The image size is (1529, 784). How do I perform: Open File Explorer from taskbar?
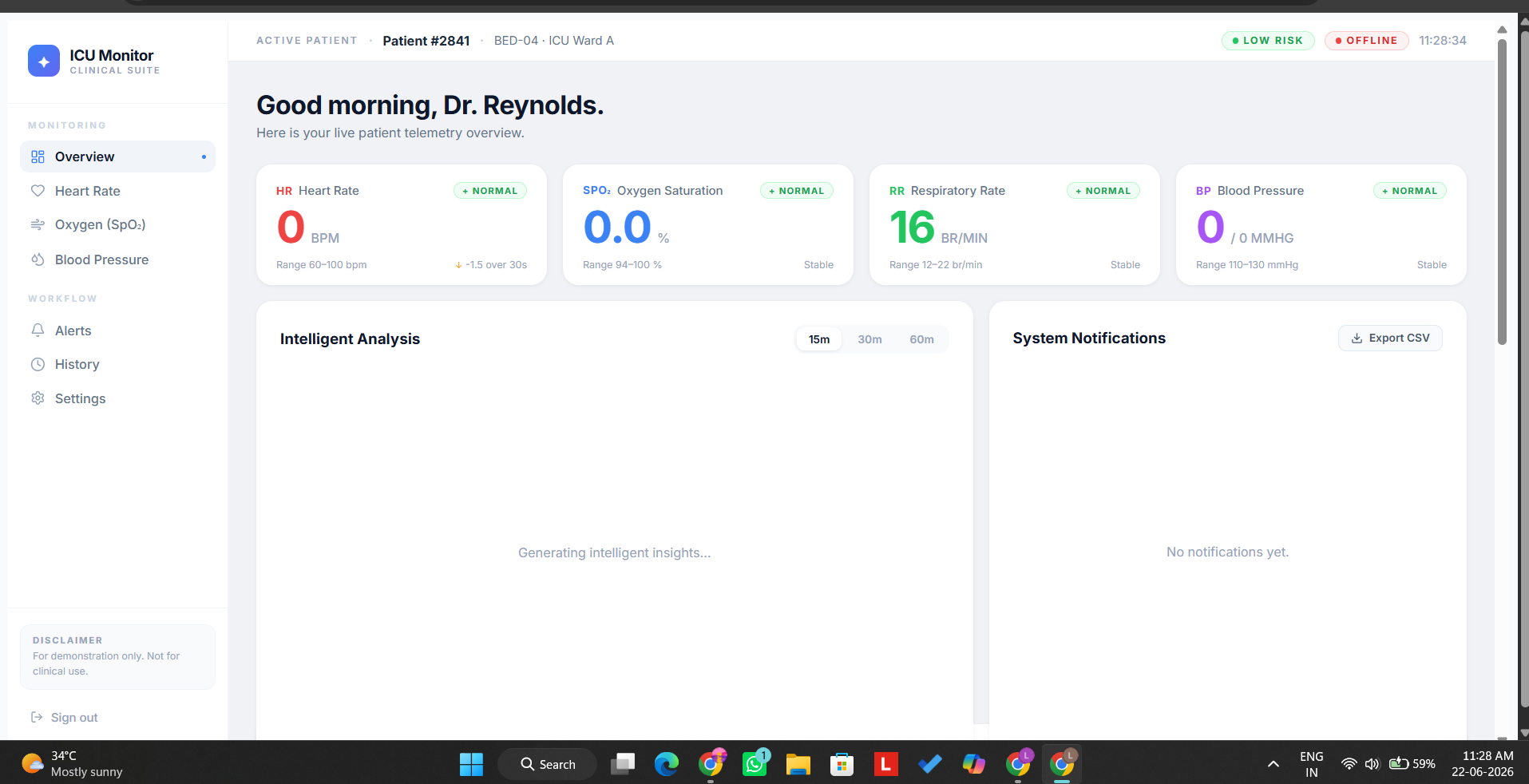pos(798,764)
